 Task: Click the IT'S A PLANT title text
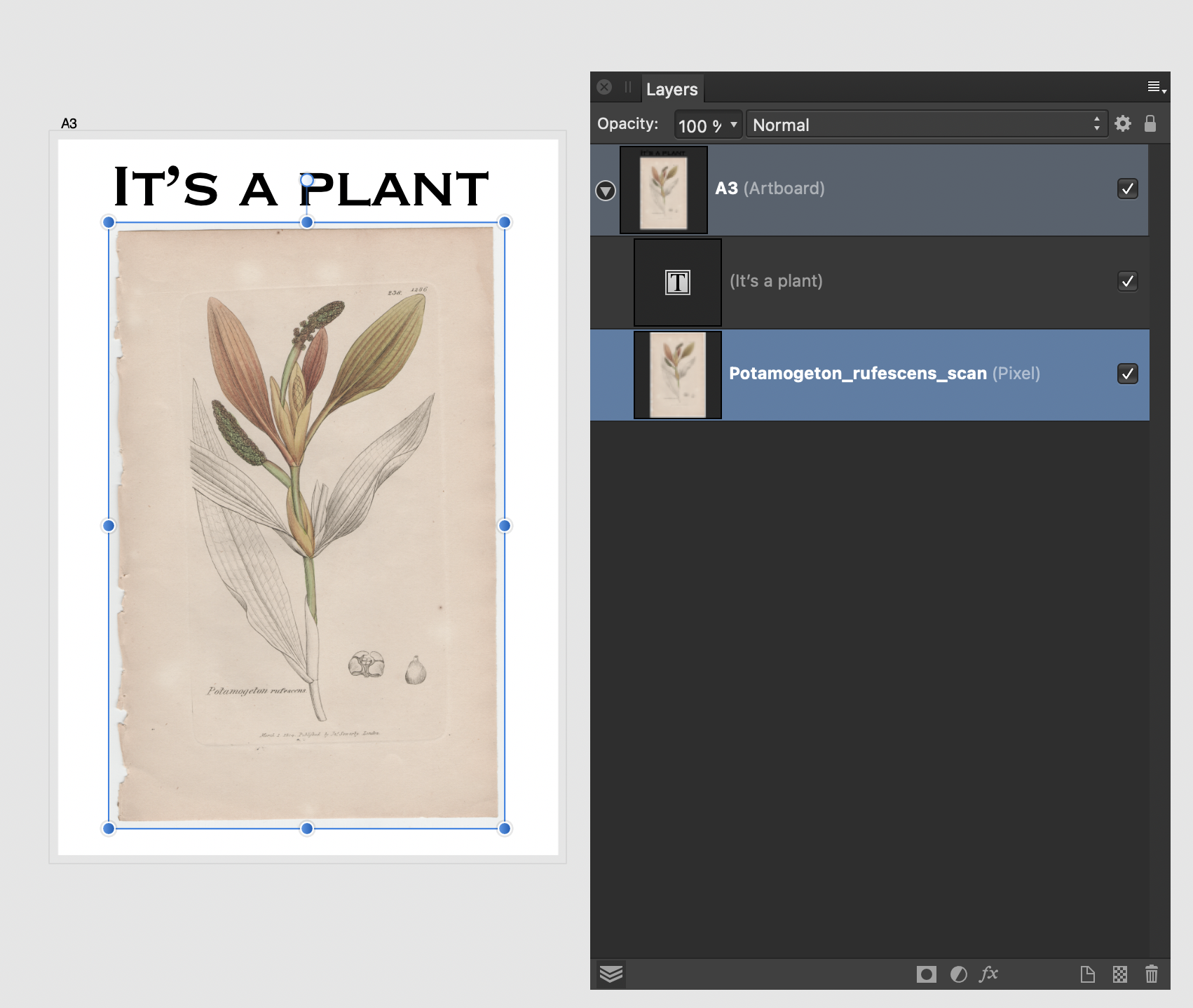301,187
